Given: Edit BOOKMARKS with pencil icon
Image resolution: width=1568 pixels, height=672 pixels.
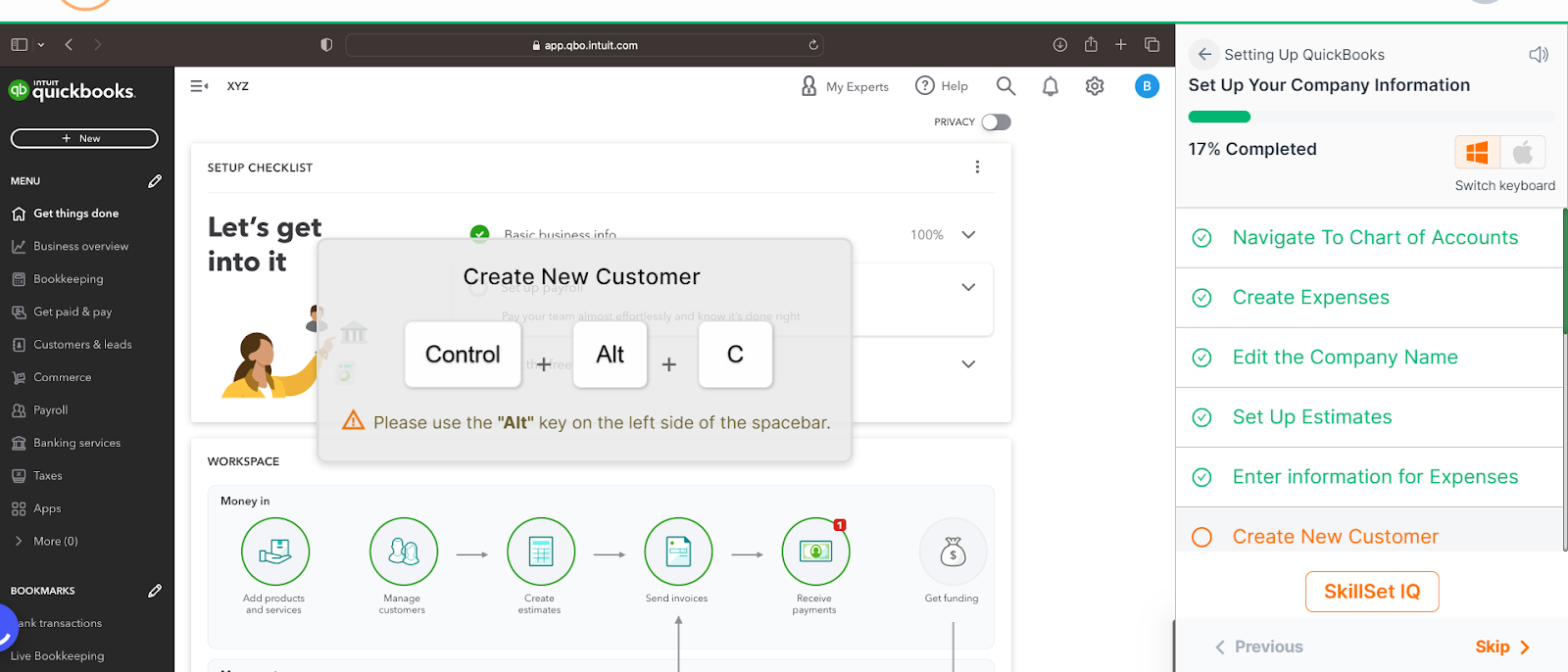Looking at the screenshot, I should point(155,591).
